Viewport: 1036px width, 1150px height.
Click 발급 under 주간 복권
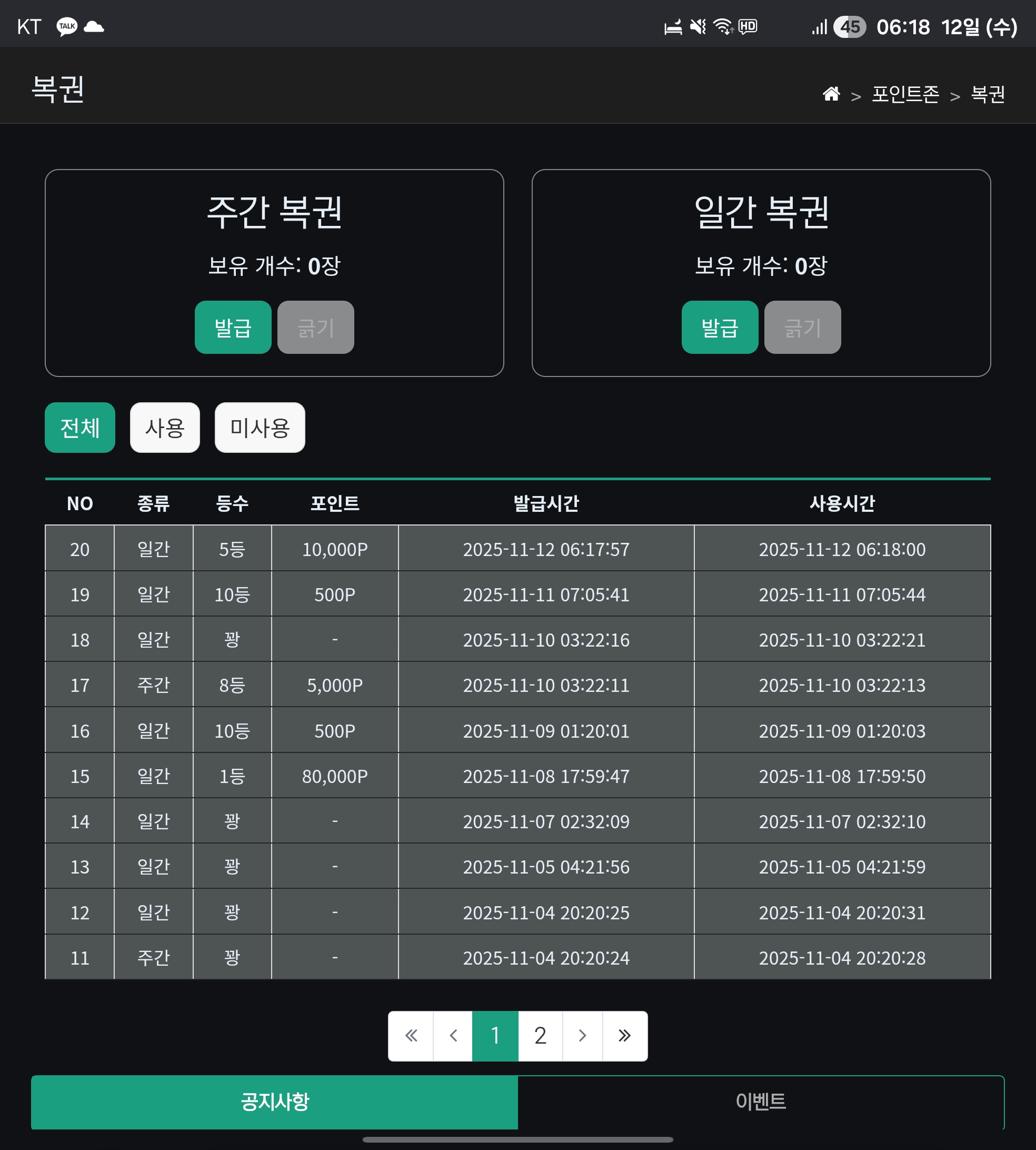tap(233, 328)
